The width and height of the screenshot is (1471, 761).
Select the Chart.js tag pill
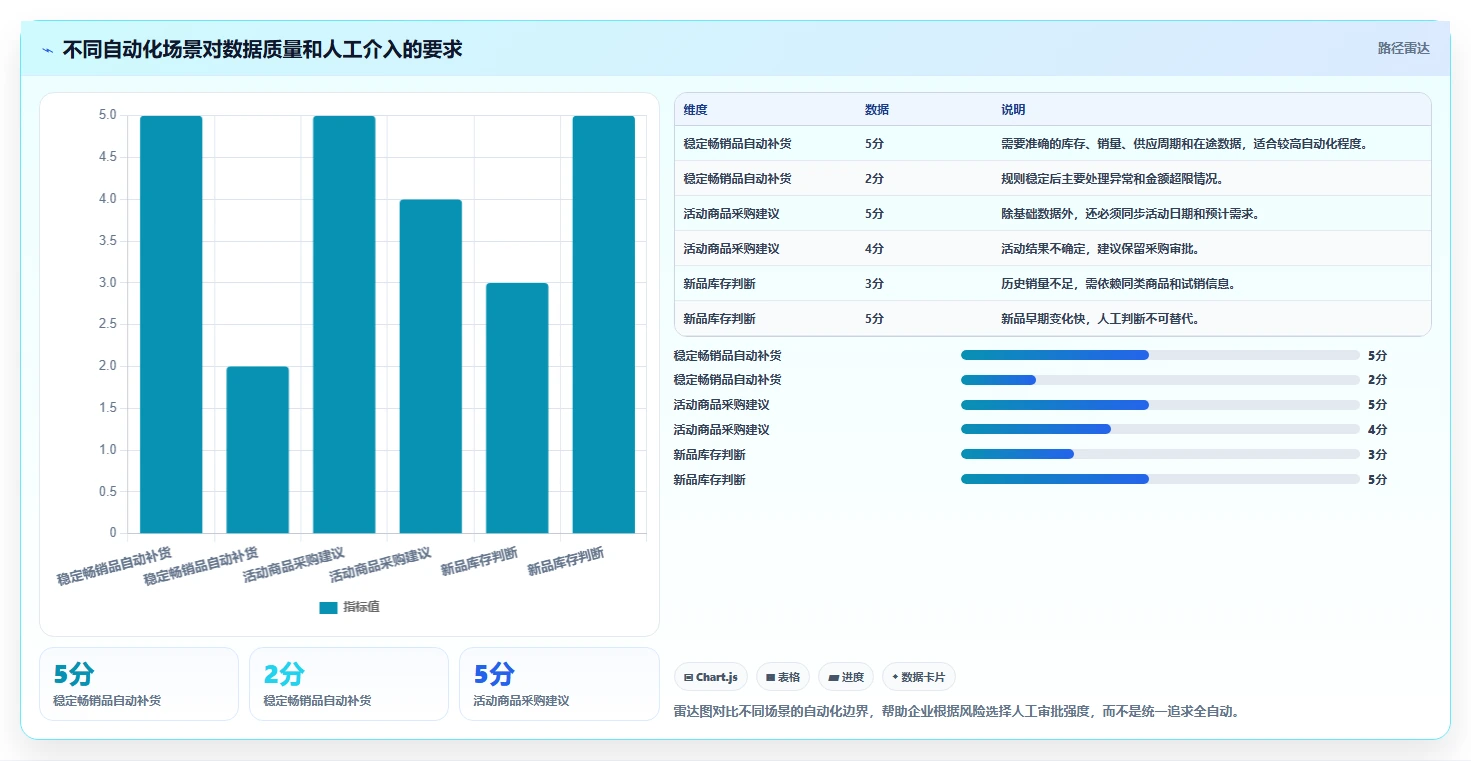pyautogui.click(x=711, y=677)
